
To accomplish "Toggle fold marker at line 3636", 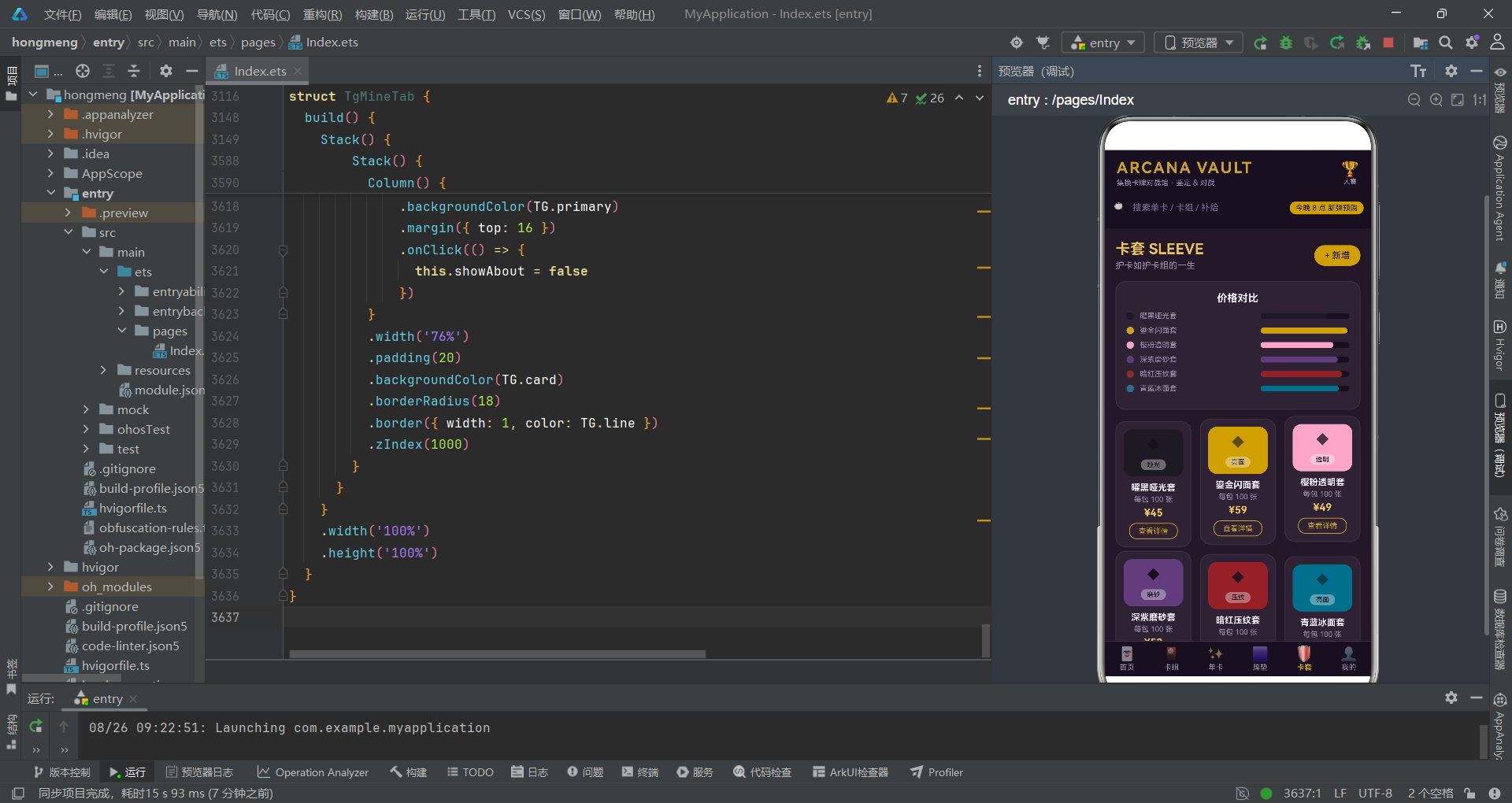I will 283,596.
